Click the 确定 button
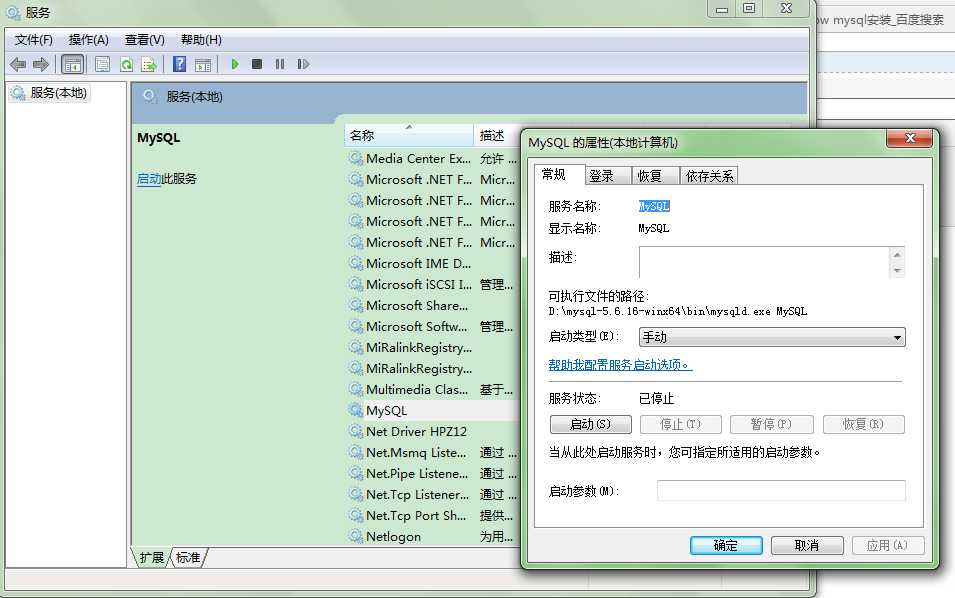This screenshot has height=598, width=955. point(726,545)
